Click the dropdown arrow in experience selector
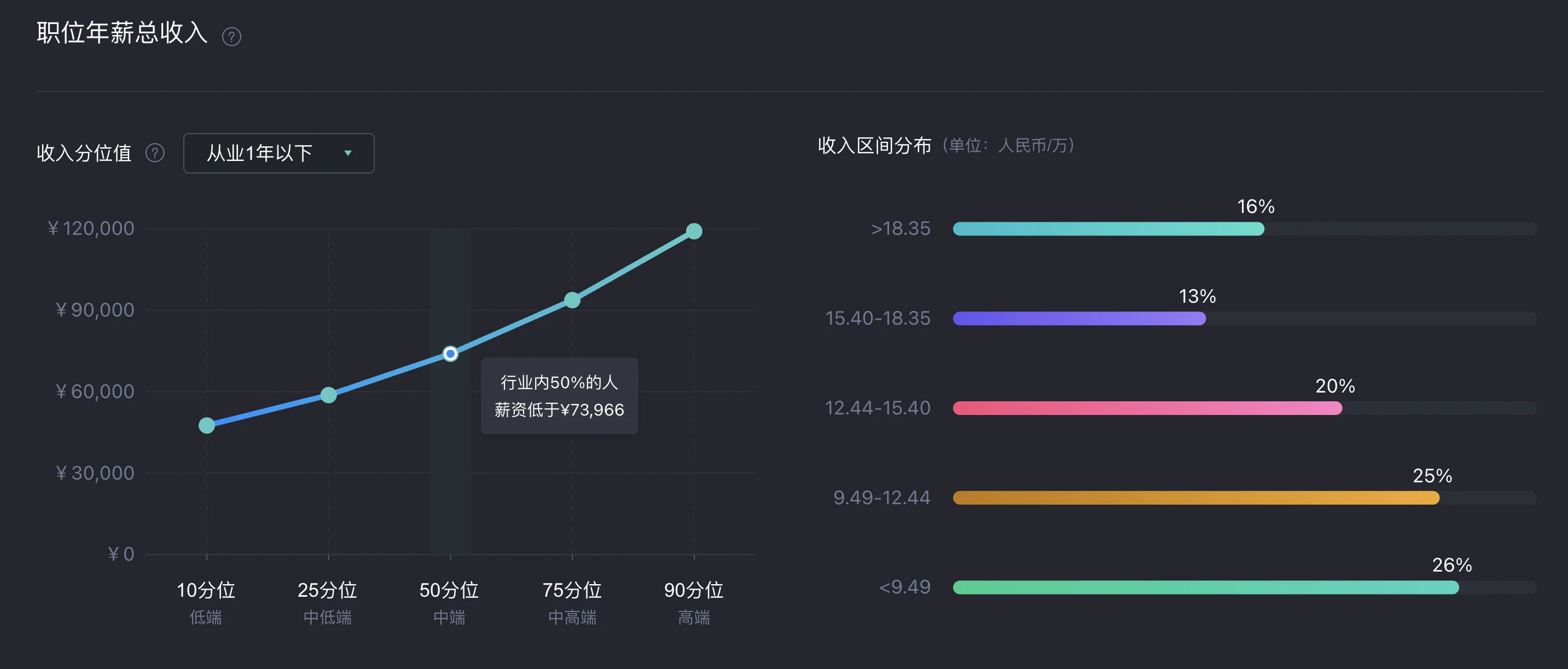The height and width of the screenshot is (669, 1568). coord(348,153)
